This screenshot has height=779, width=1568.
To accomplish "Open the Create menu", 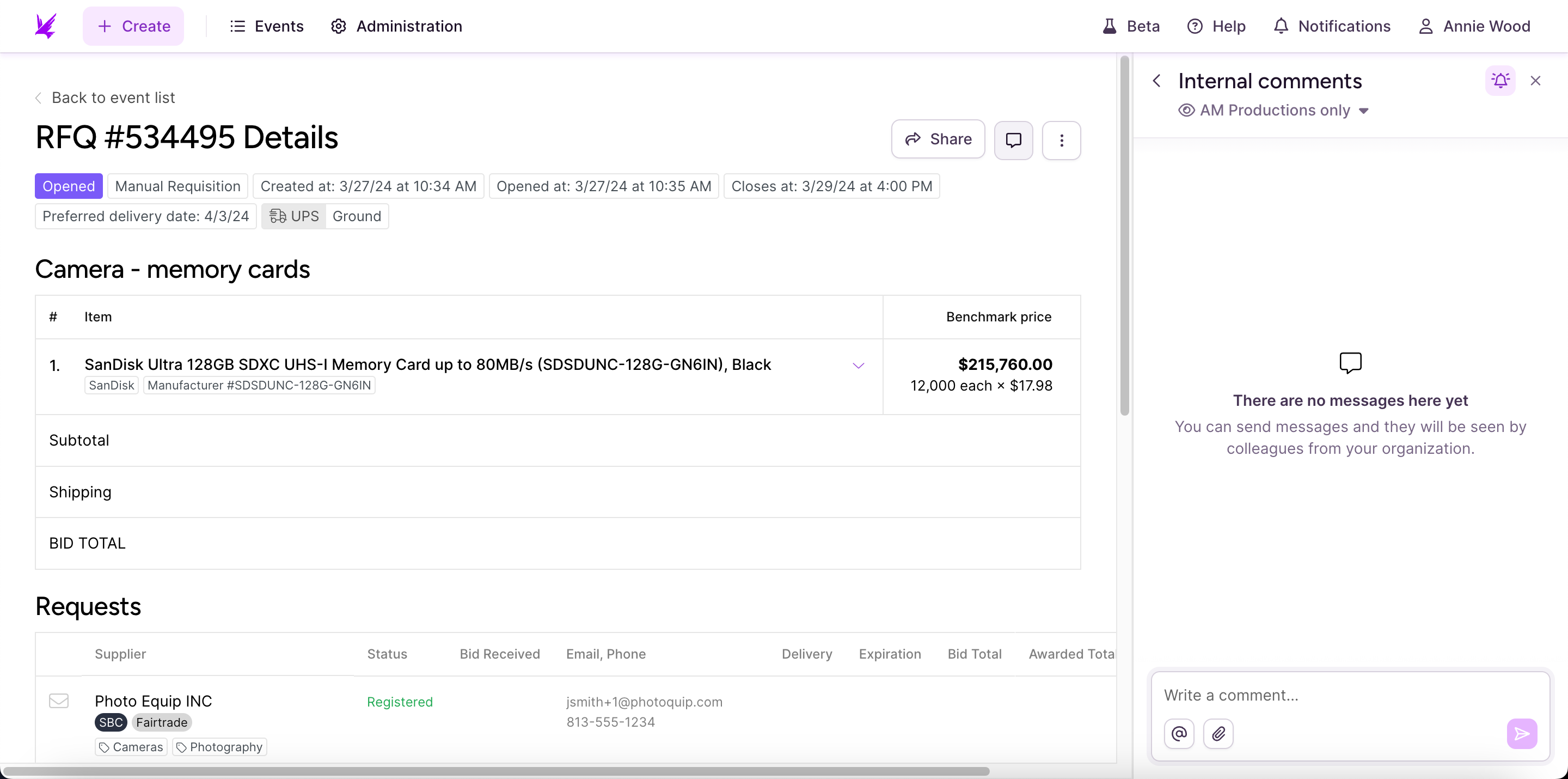I will pos(133,26).
